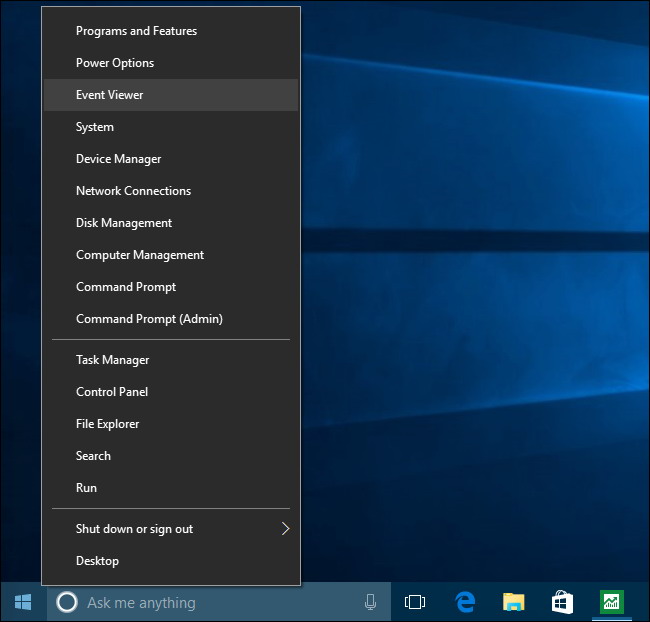
Task: Open File Explorer taskbar icon
Action: (x=514, y=602)
